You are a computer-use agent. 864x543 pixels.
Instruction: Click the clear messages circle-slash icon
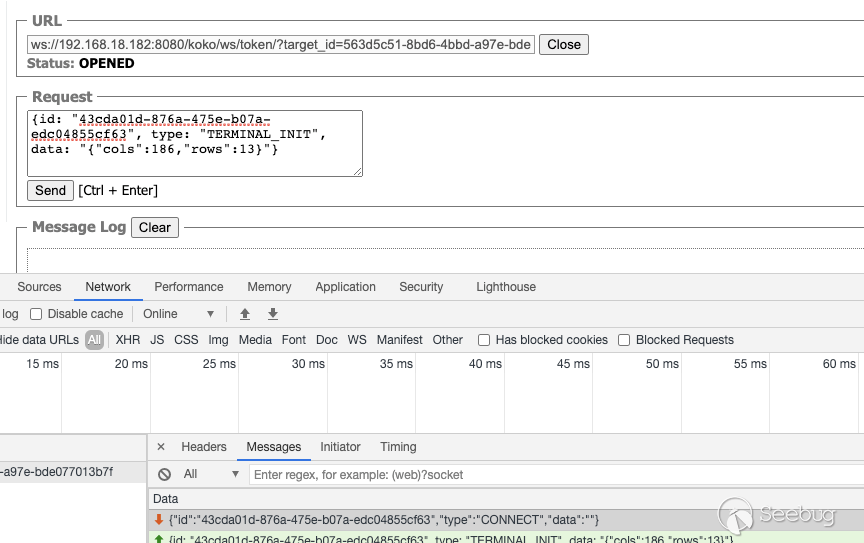click(164, 474)
